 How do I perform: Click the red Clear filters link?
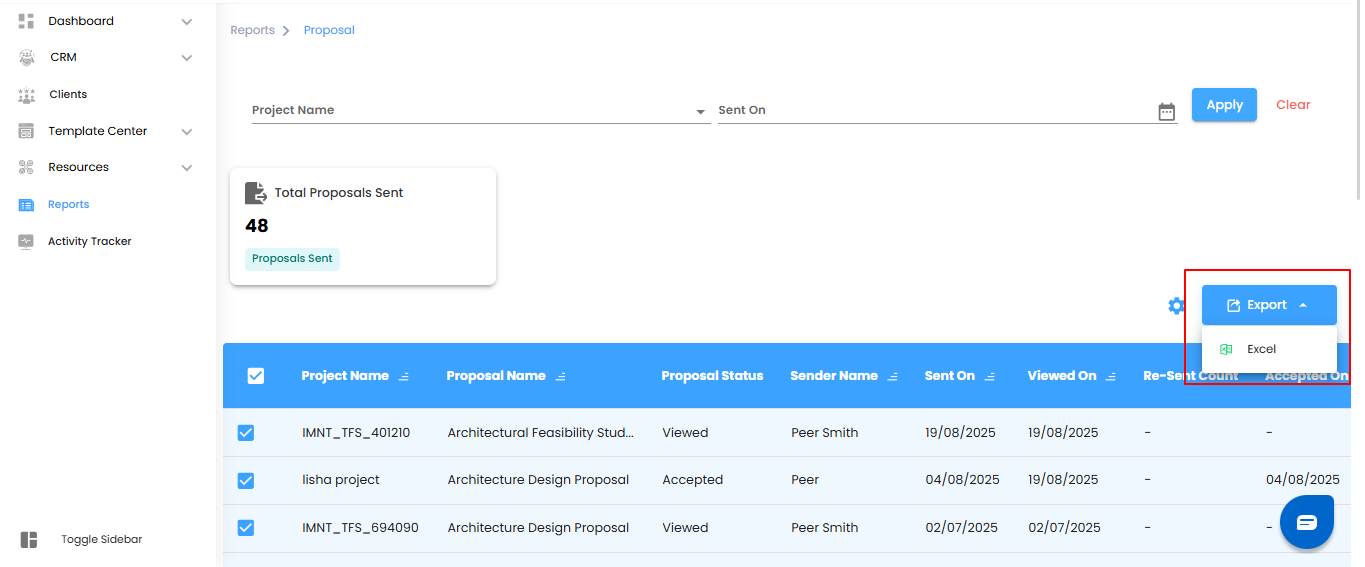coord(1292,105)
